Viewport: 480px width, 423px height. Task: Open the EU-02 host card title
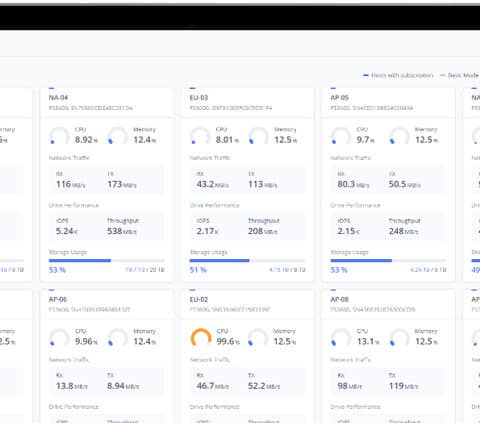tap(199, 299)
